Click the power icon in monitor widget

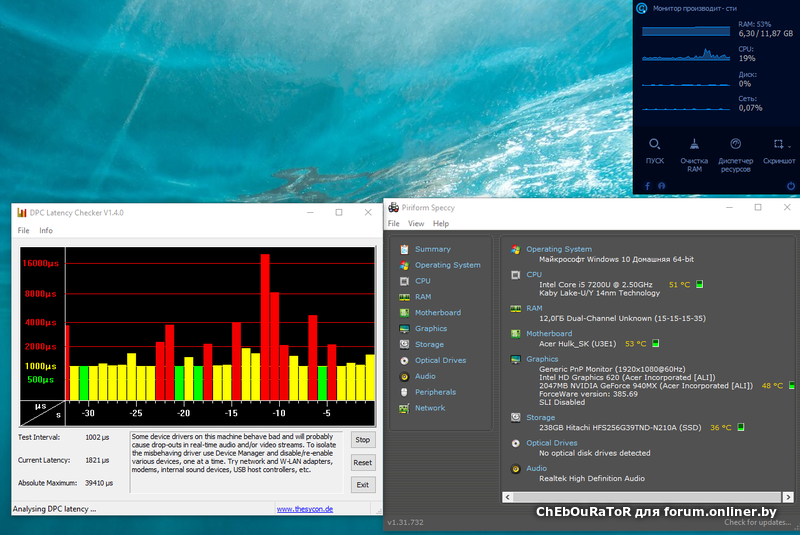coord(791,186)
